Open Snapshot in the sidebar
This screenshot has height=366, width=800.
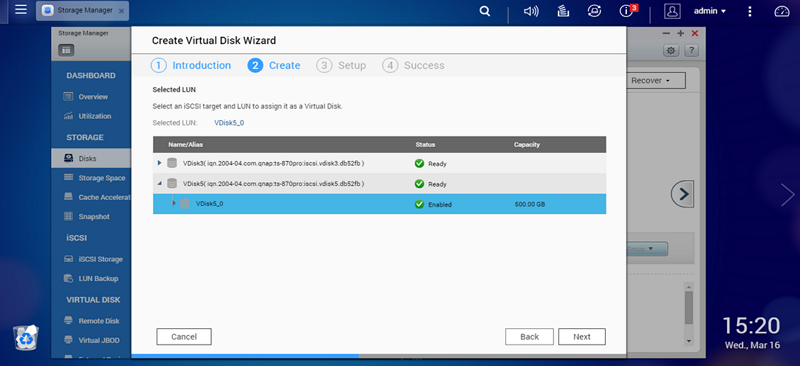(x=94, y=216)
